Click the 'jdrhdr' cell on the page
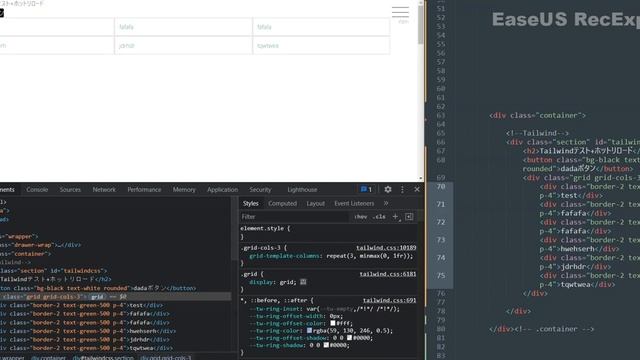This screenshot has width=640, height=360. coord(183,45)
